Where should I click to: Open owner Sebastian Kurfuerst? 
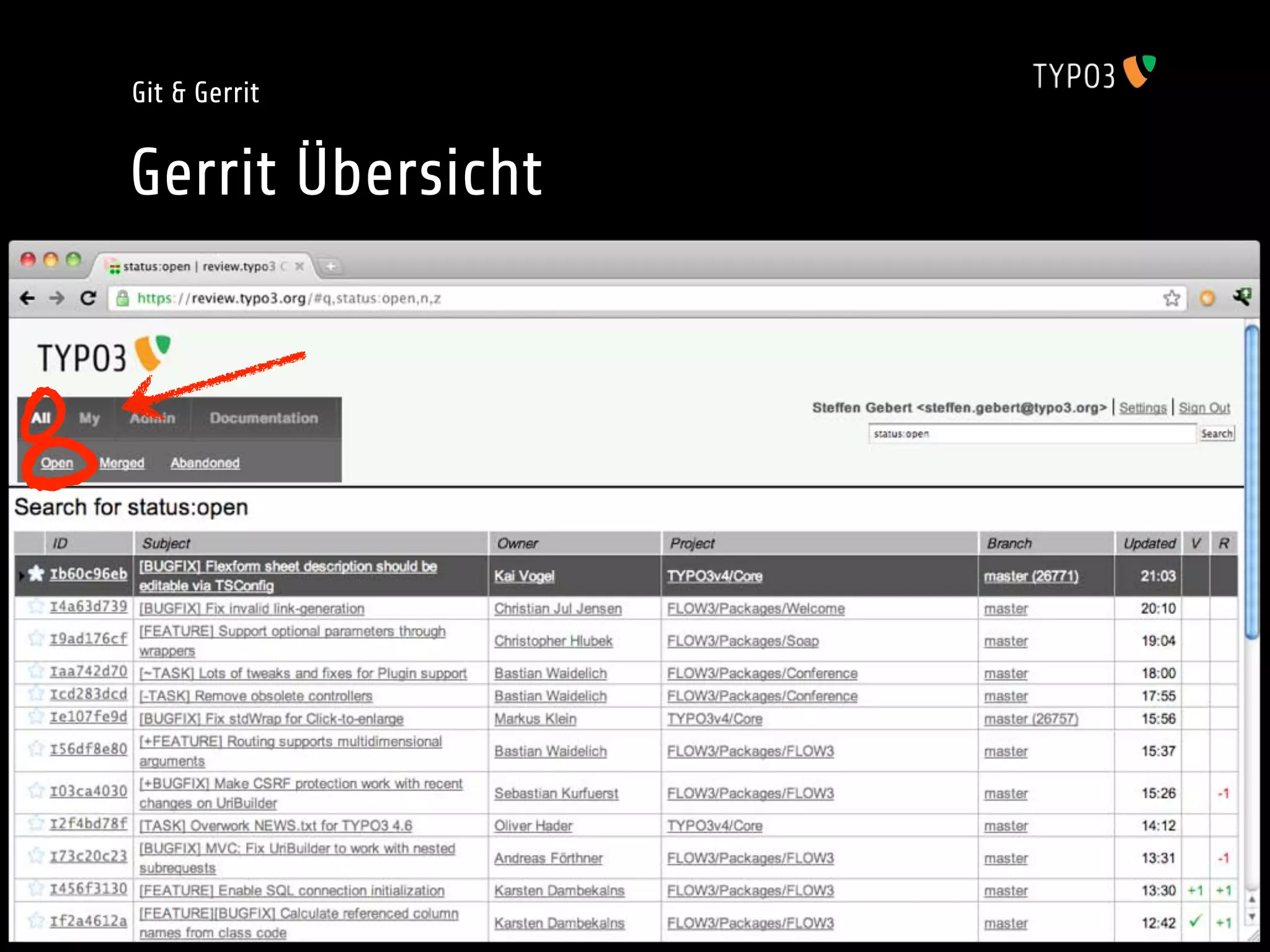coord(556,793)
